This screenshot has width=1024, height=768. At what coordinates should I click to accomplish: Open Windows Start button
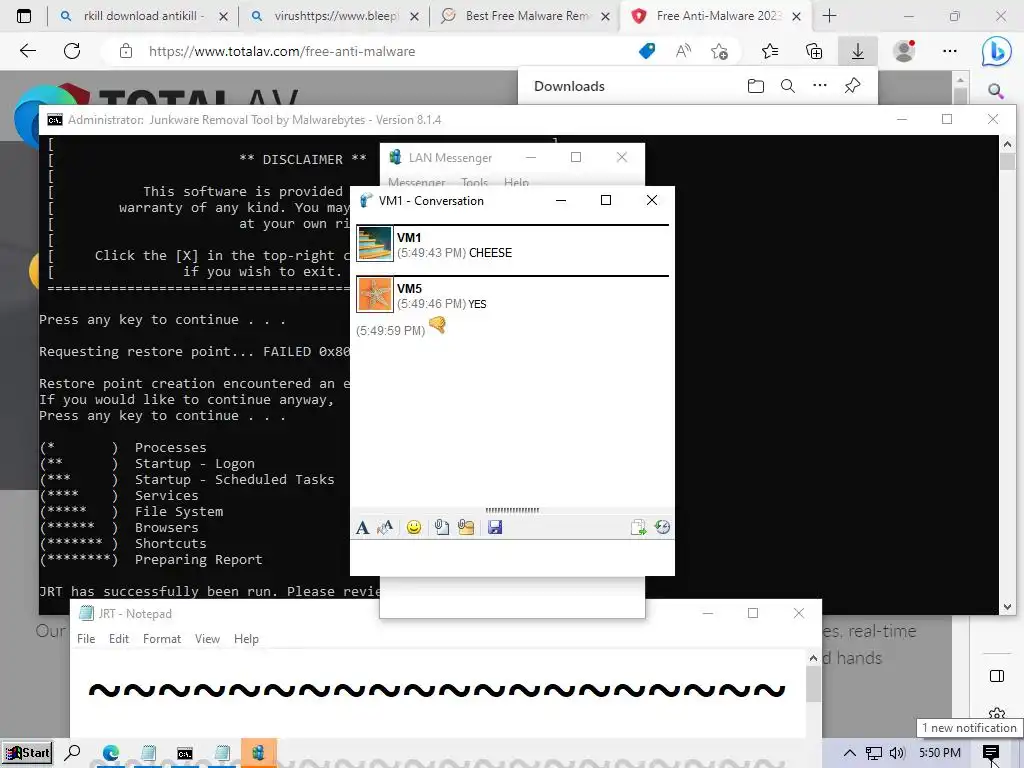point(27,753)
